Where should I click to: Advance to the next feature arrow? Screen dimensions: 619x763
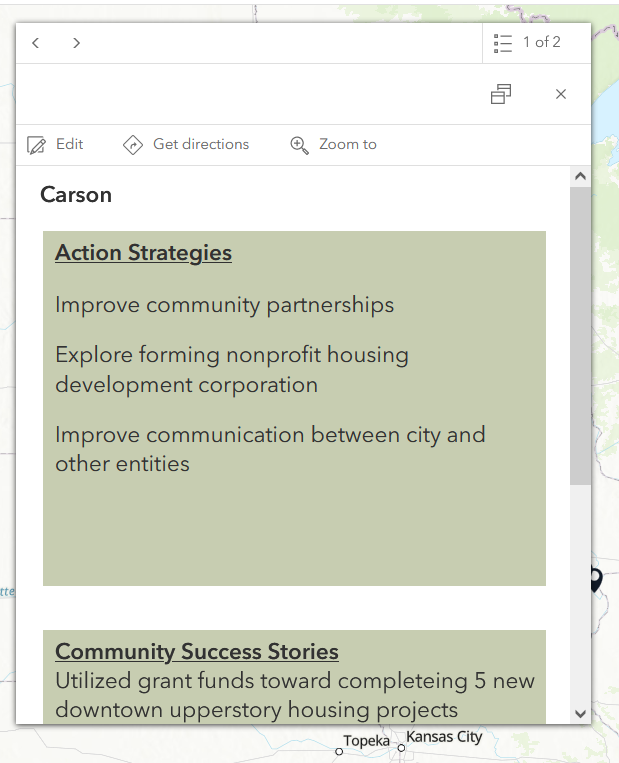(76, 43)
